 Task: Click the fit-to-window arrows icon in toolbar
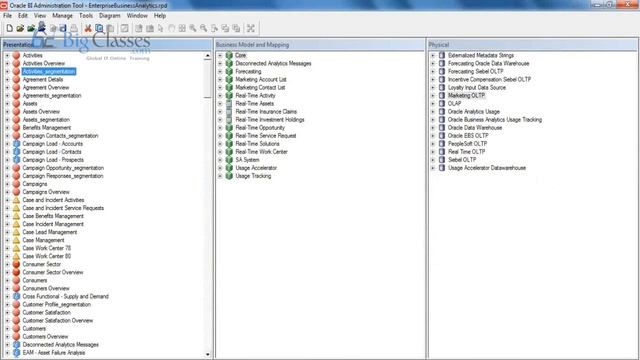251,28
